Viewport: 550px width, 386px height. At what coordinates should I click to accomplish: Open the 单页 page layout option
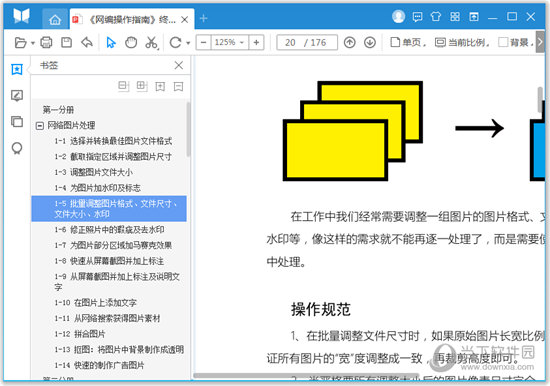[x=408, y=42]
